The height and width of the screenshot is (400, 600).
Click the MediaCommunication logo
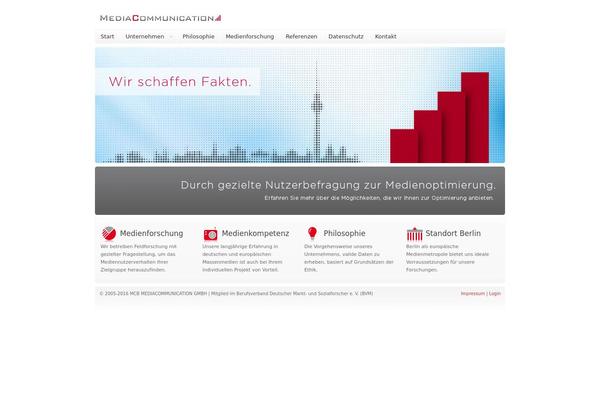pyautogui.click(x=160, y=18)
